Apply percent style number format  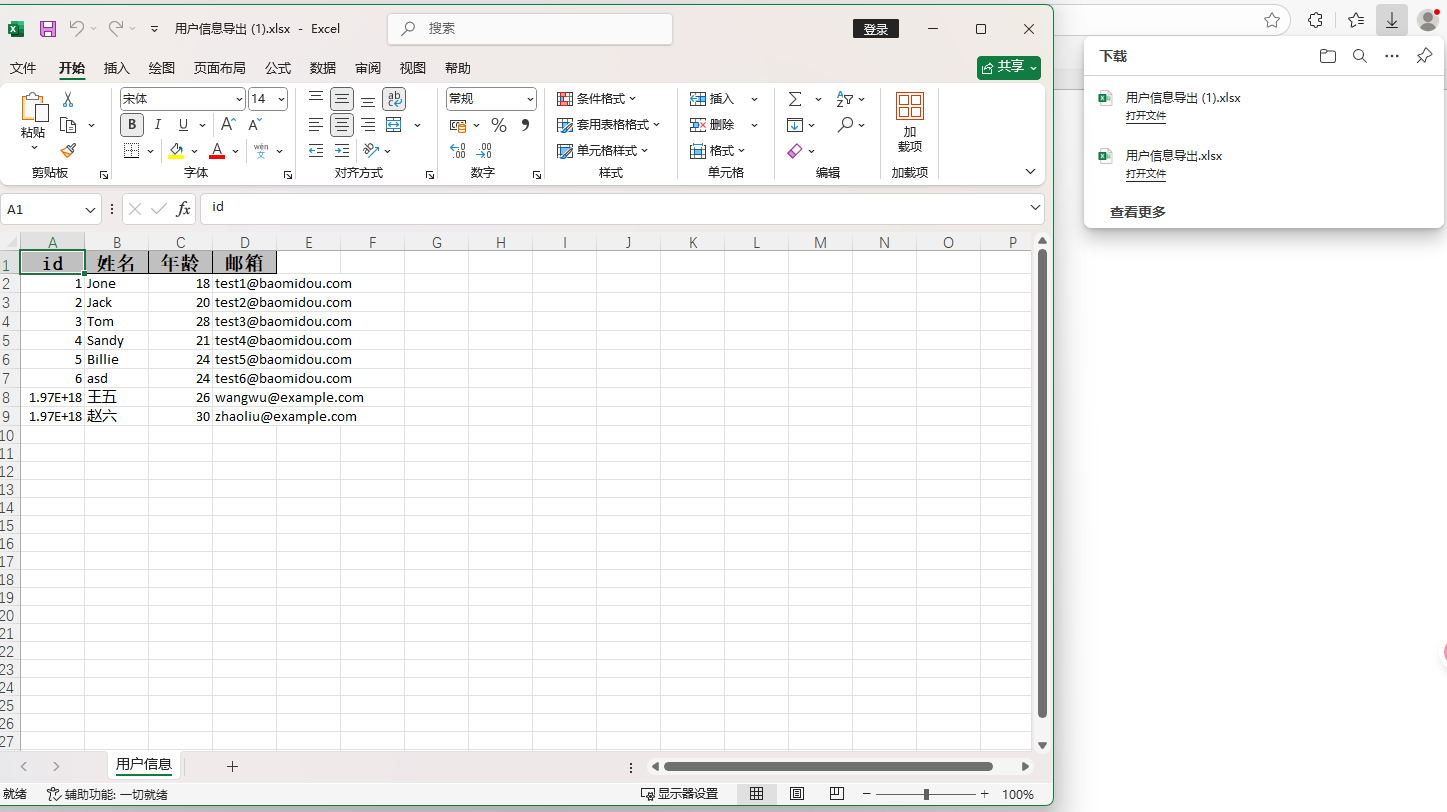click(498, 125)
